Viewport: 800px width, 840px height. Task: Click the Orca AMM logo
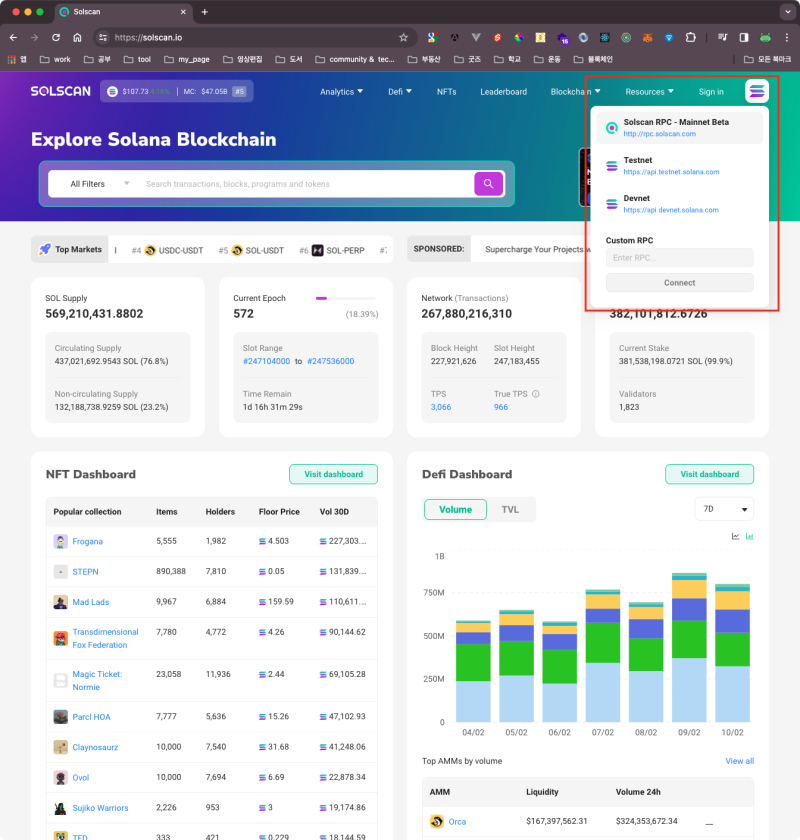[x=437, y=821]
